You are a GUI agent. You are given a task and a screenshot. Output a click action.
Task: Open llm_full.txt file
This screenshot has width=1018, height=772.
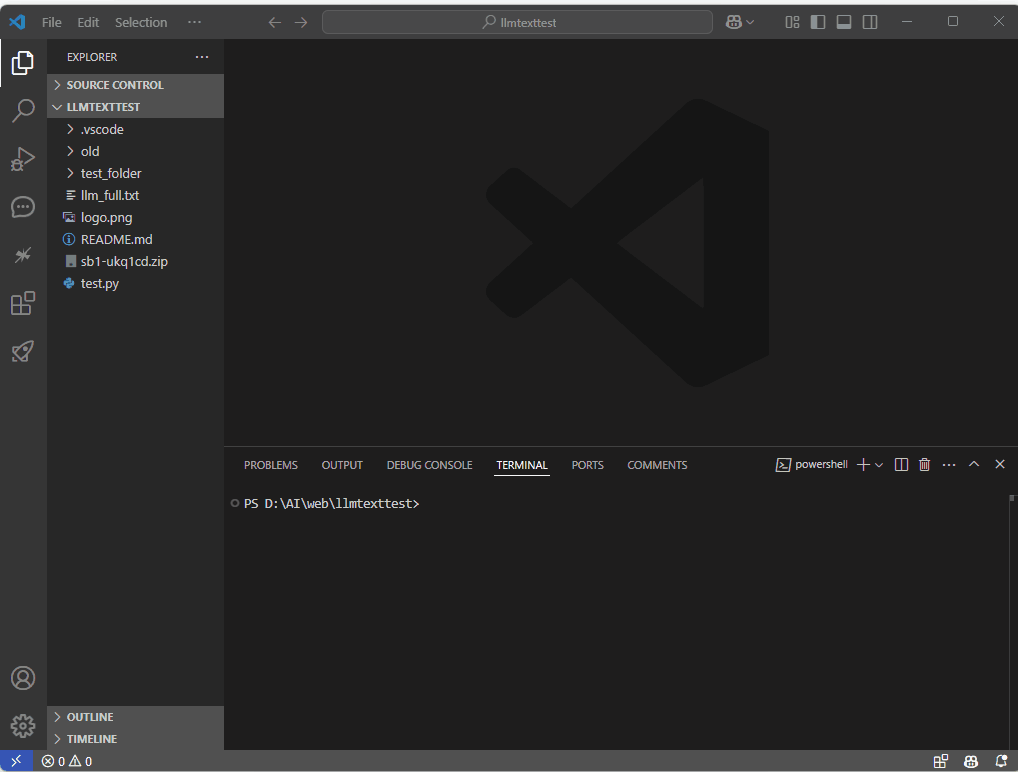pos(135,195)
